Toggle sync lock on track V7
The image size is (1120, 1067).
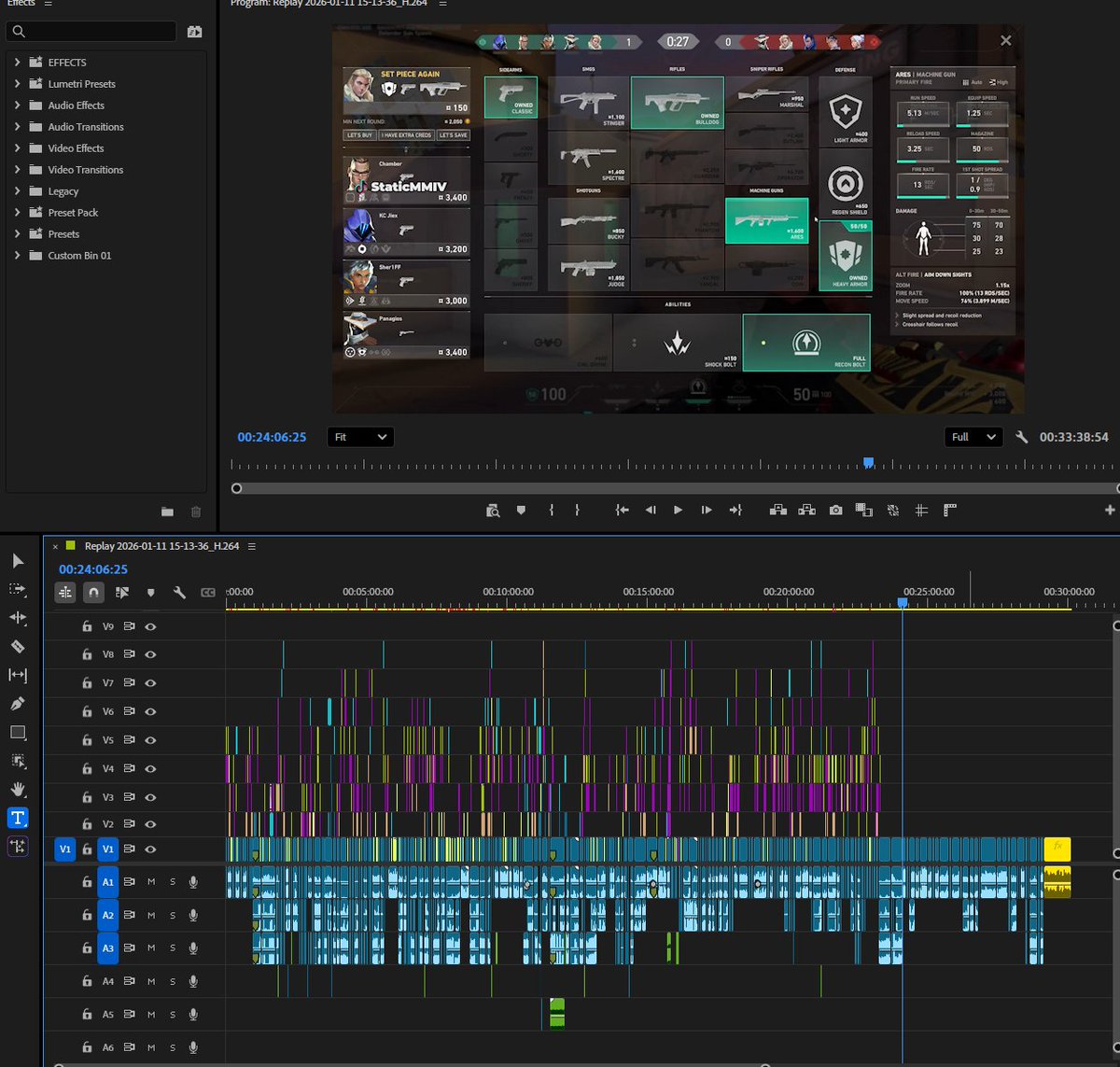tap(130, 683)
